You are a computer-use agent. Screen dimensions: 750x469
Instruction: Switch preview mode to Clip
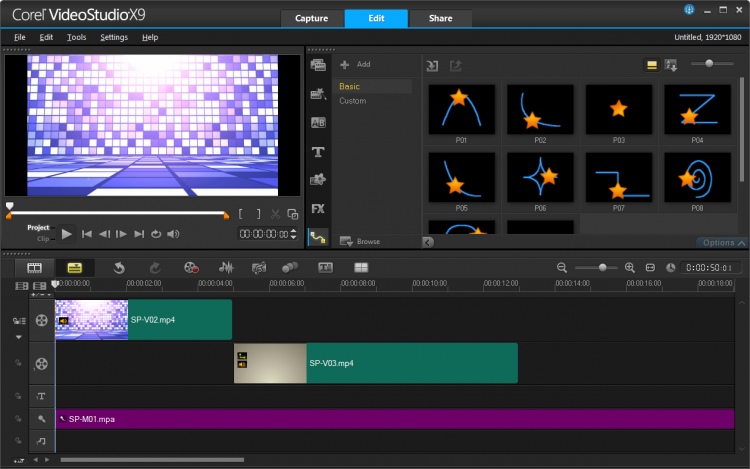pyautogui.click(x=42, y=239)
